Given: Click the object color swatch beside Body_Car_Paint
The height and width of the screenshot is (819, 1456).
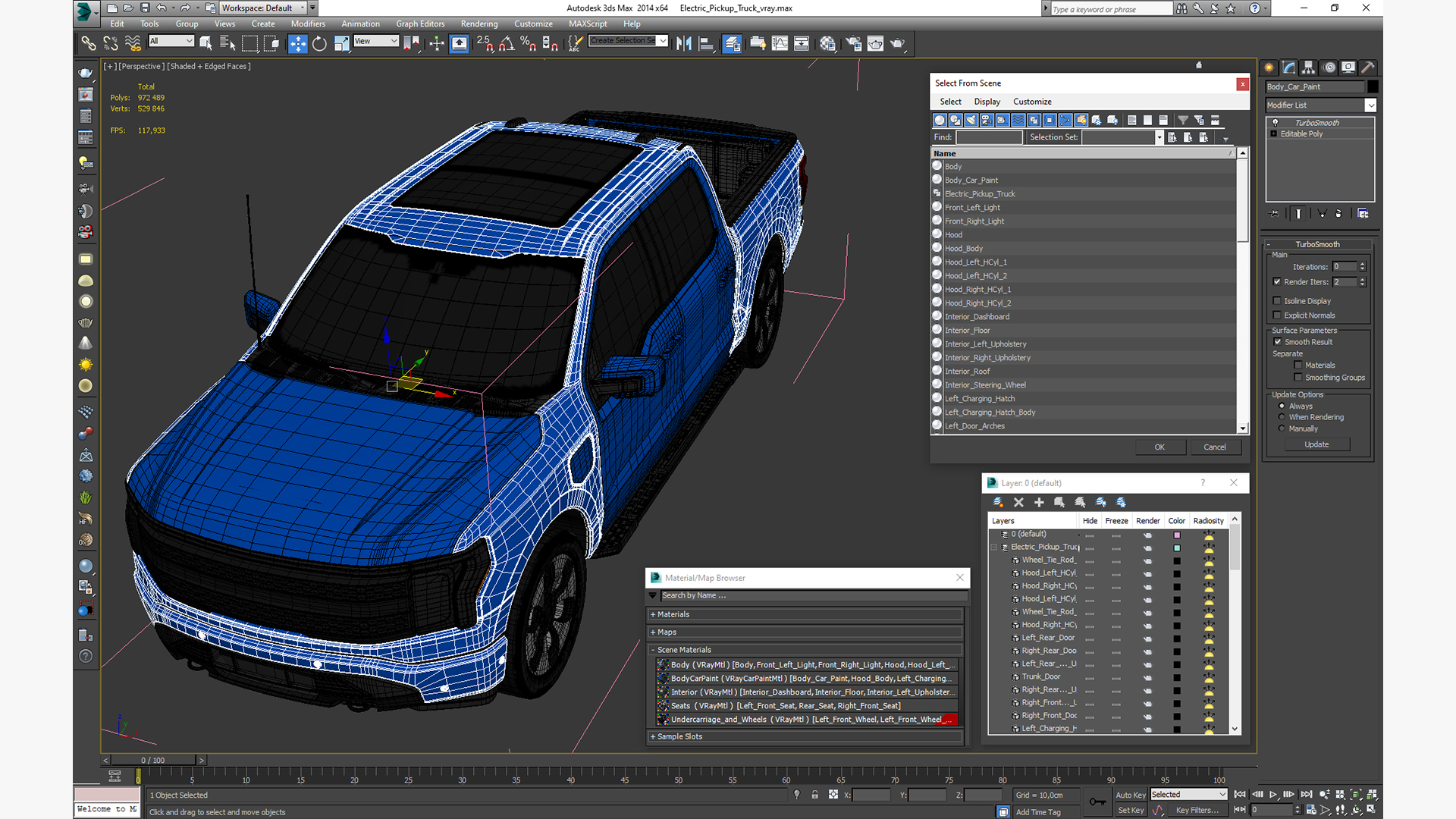Looking at the screenshot, I should (x=1373, y=86).
